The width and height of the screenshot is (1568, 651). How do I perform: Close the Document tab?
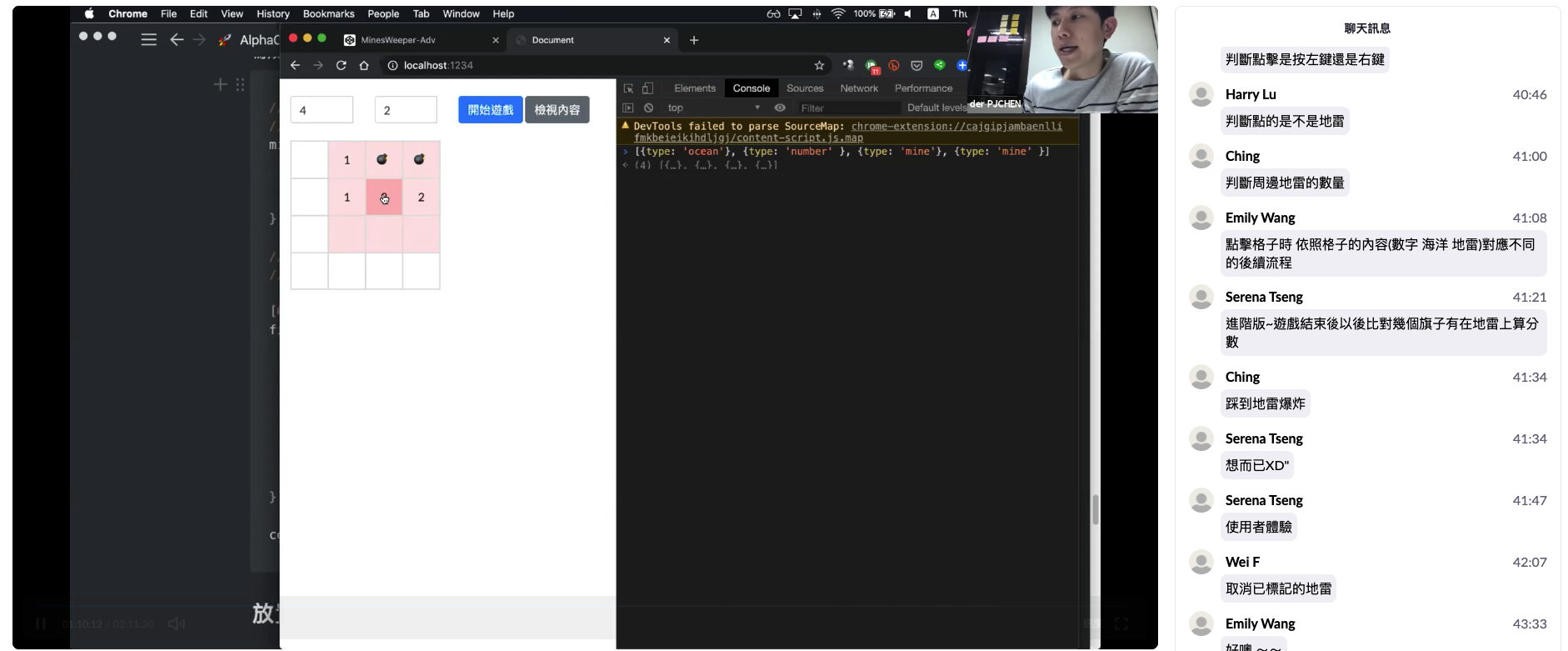[667, 40]
